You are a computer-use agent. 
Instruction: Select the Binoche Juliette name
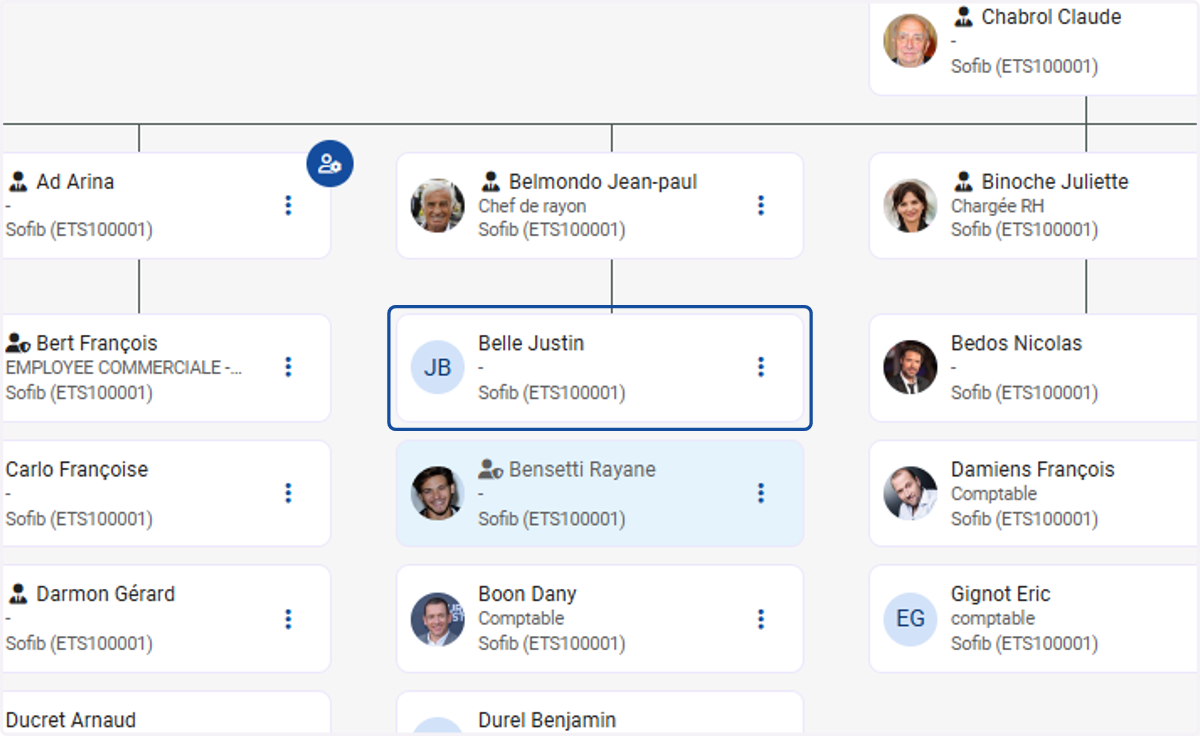[1055, 182]
